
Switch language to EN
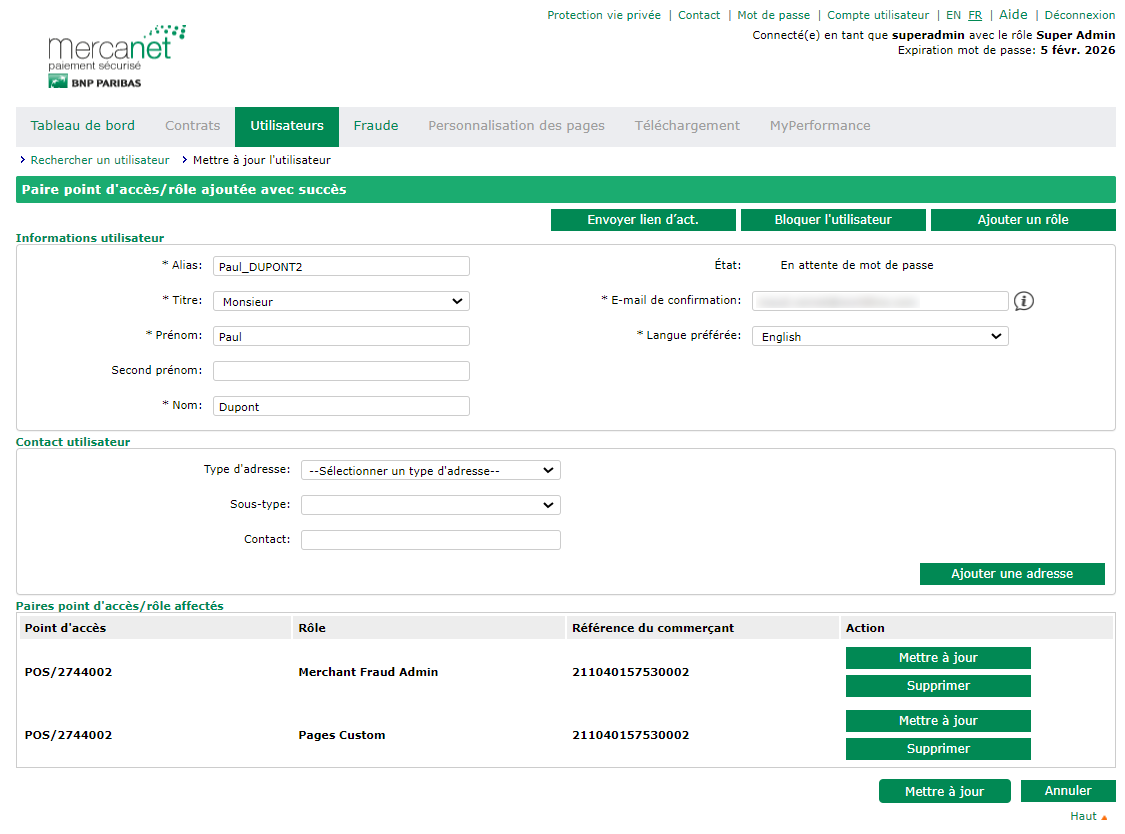pos(953,15)
